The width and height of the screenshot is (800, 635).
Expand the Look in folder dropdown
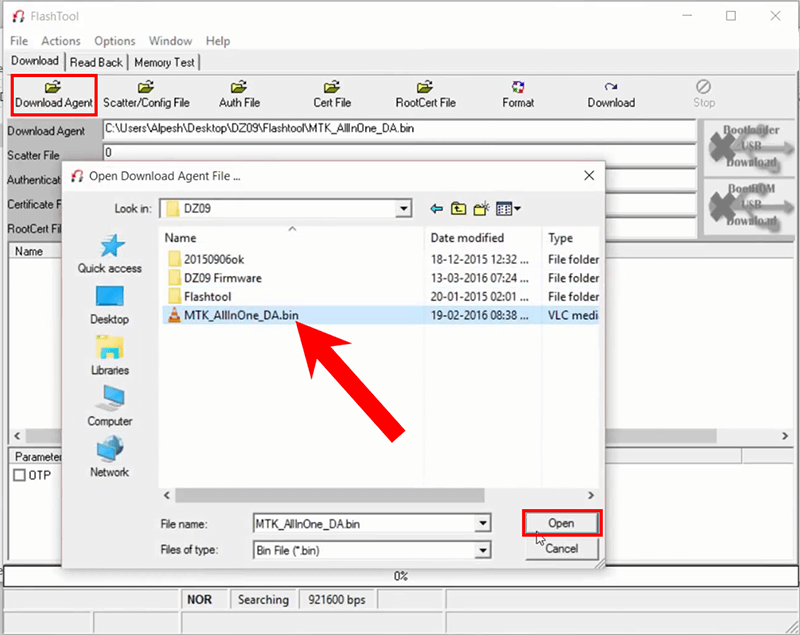click(x=403, y=209)
